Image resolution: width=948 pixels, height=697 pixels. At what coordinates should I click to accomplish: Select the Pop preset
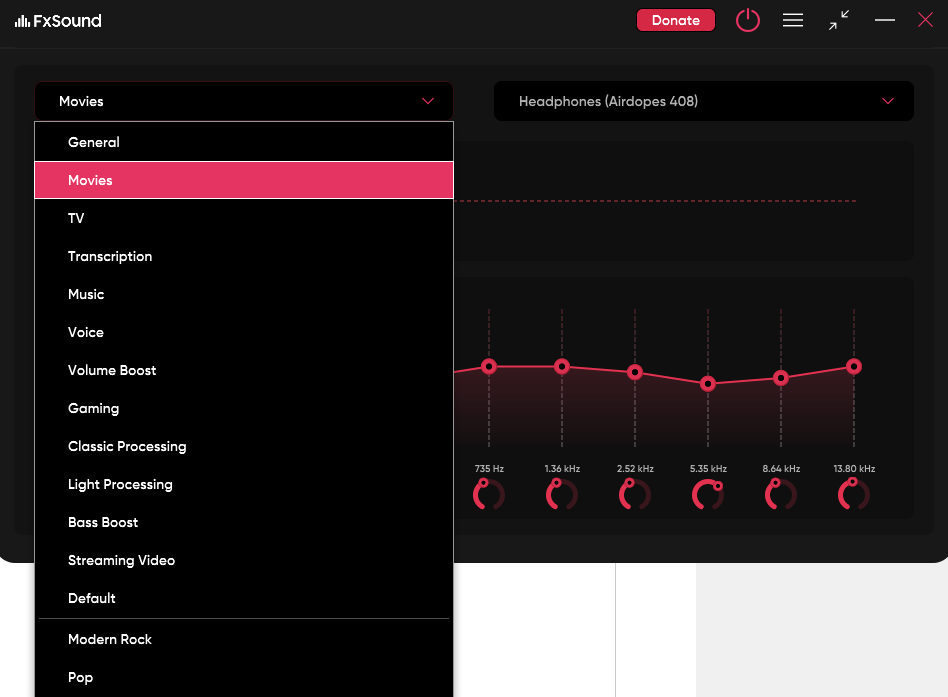244,678
